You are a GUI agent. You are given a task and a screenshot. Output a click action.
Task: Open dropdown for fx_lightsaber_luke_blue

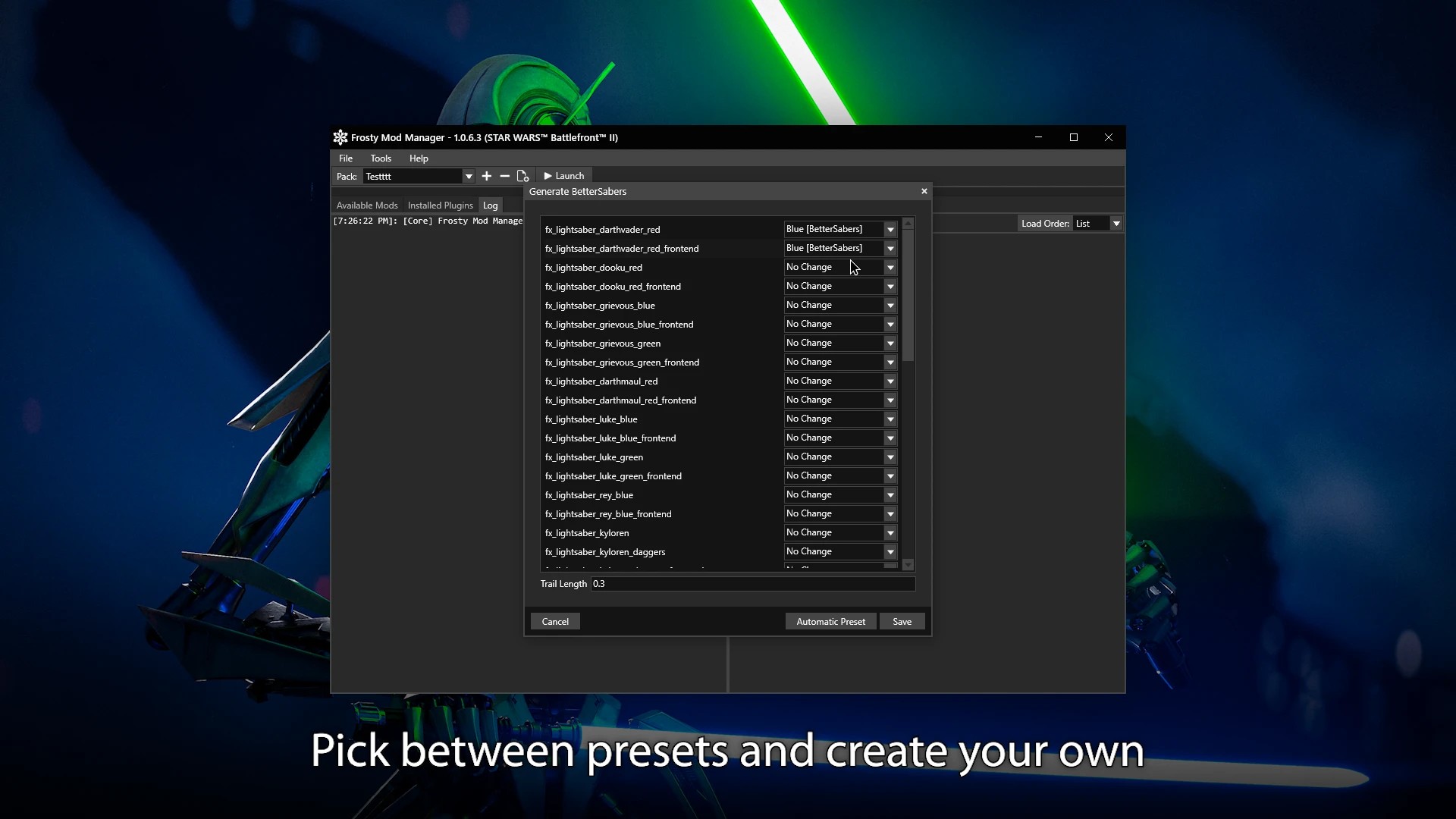840,419
